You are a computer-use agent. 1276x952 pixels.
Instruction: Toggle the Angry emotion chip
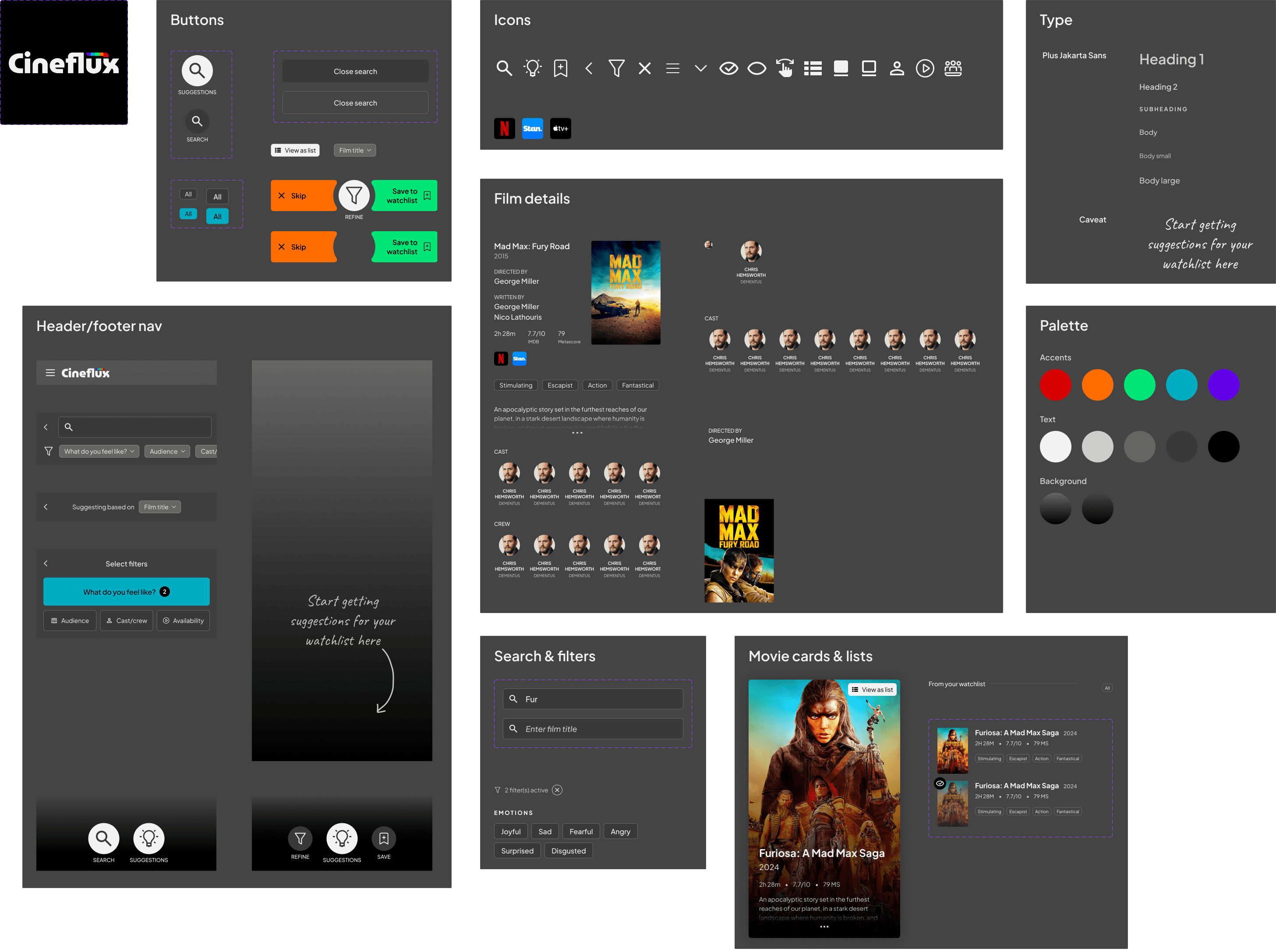(620, 832)
